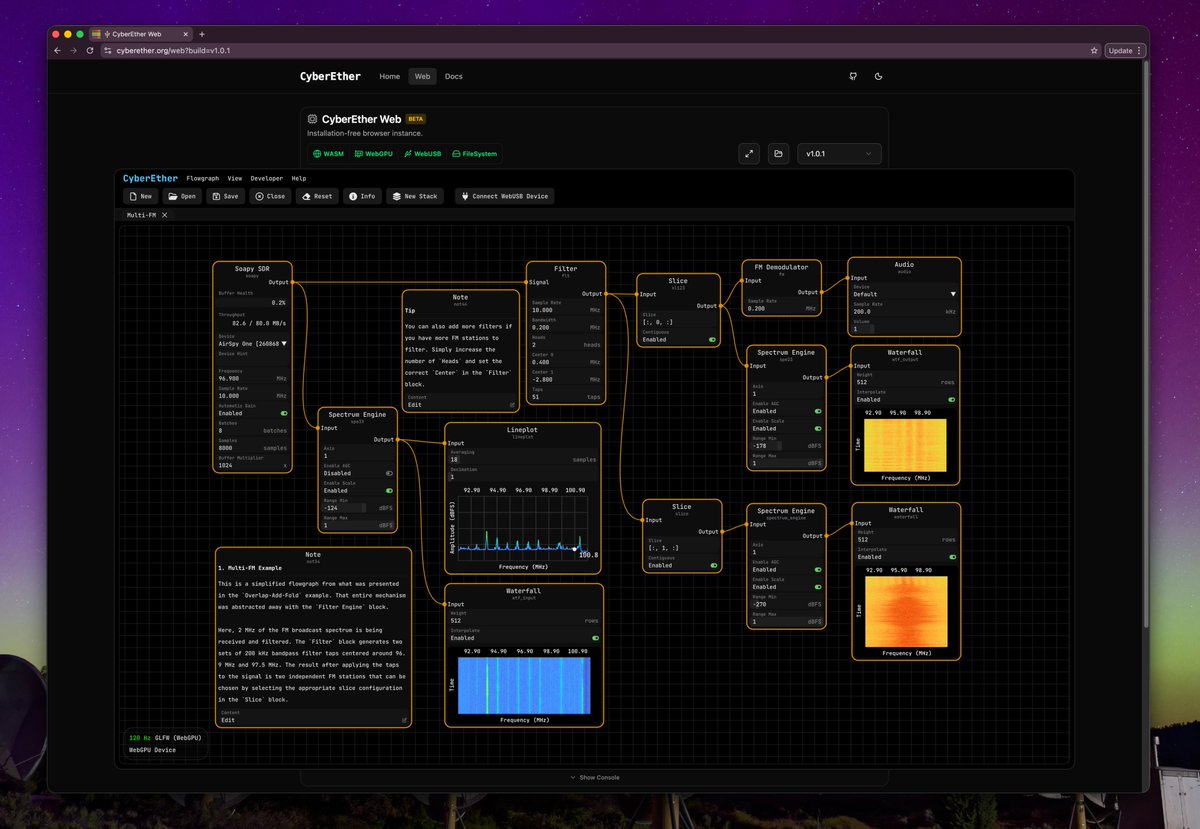Toggle Contiguous on the lower Slice block [:, 1, :]
This screenshot has height=829, width=1200.
(x=713, y=565)
